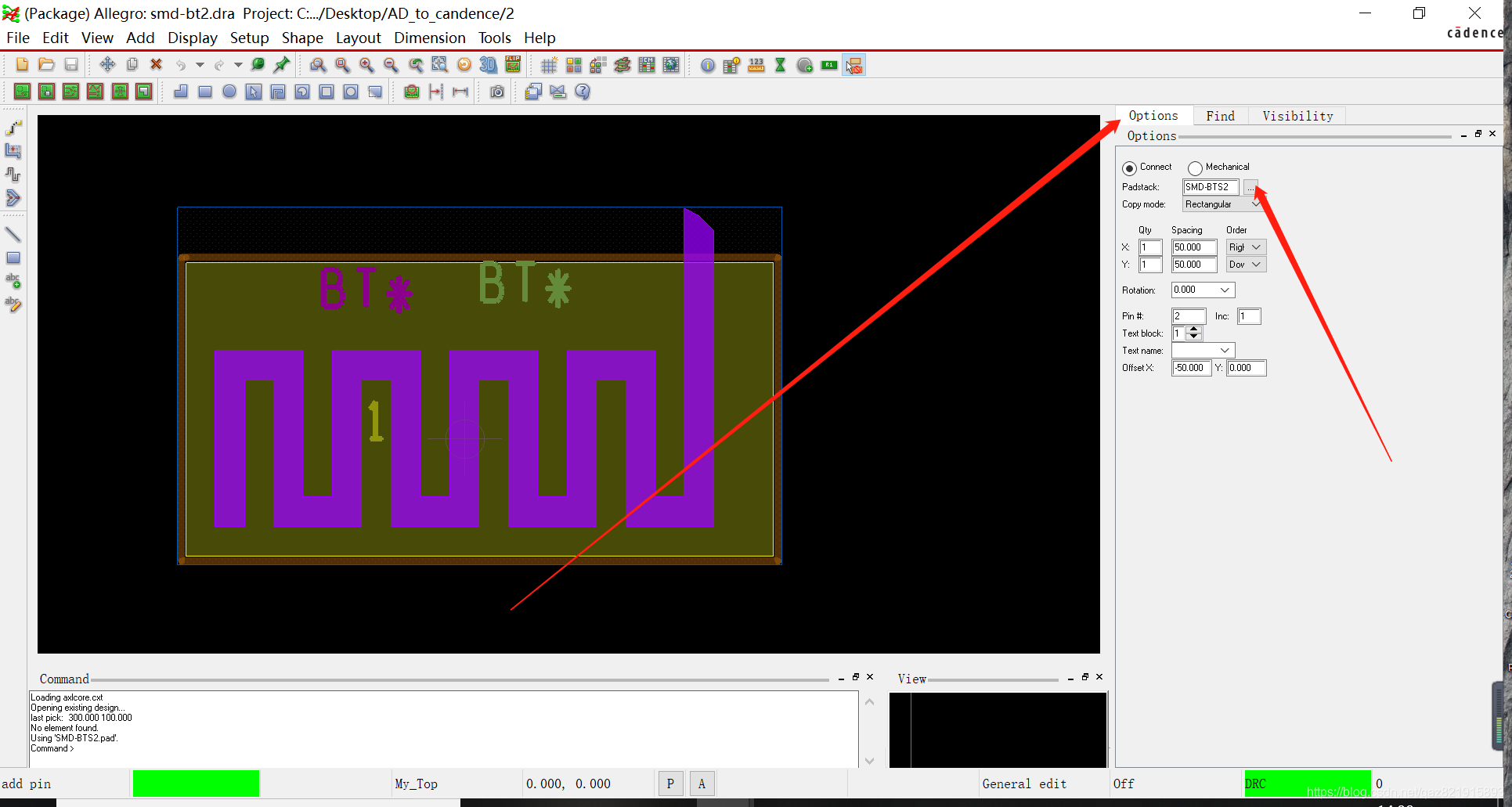Click the Offset X input field
The image size is (1512, 807).
pyautogui.click(x=1192, y=368)
